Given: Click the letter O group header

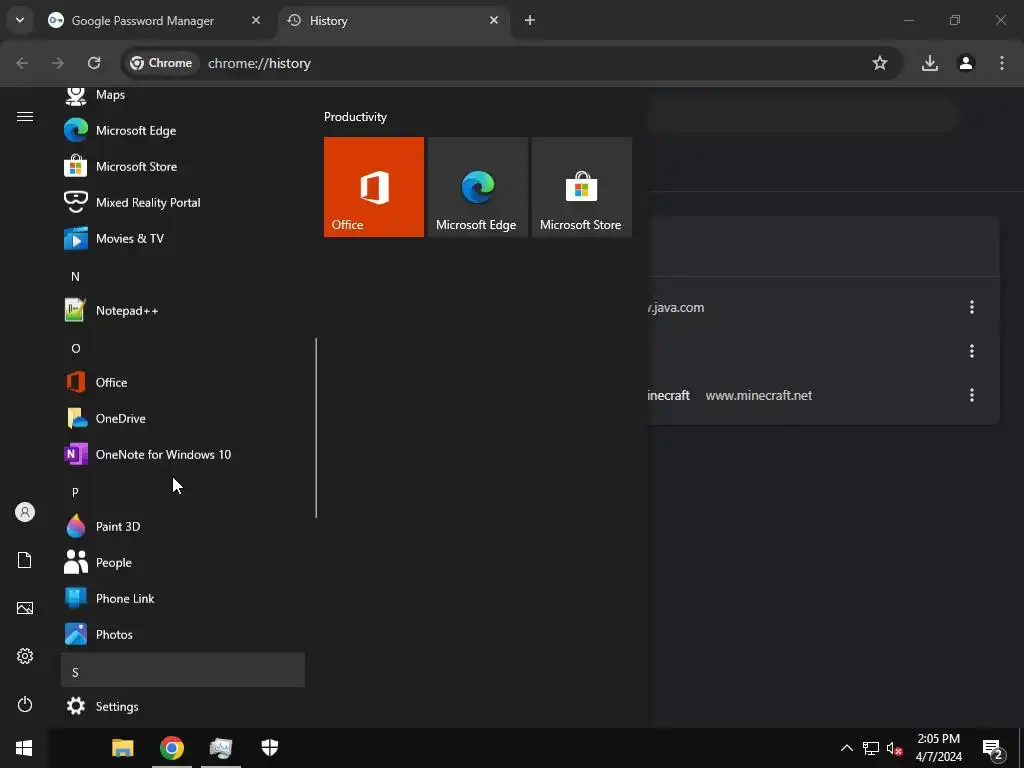Looking at the screenshot, I should click(183, 348).
